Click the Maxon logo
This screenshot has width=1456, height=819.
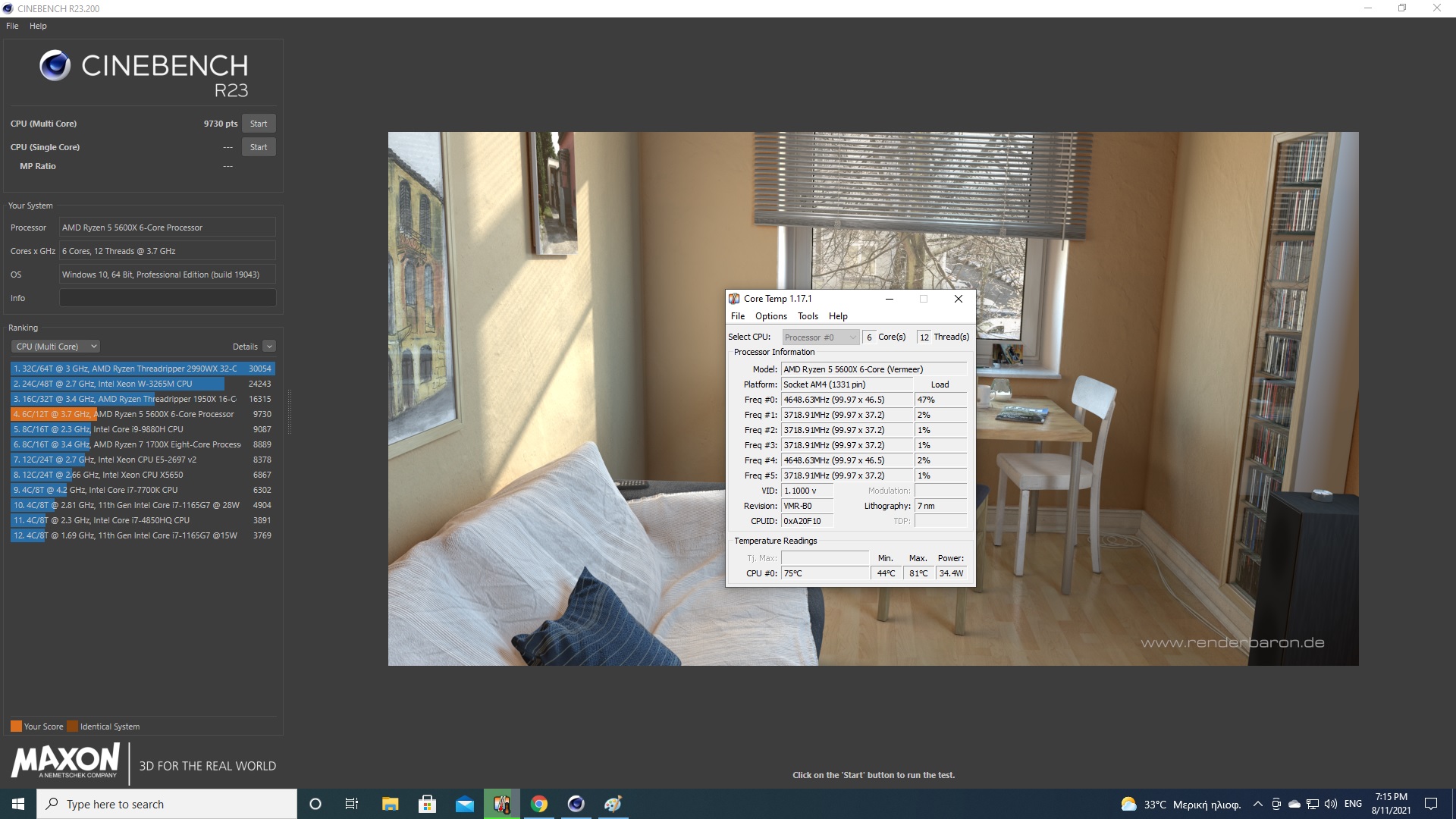pos(65,761)
